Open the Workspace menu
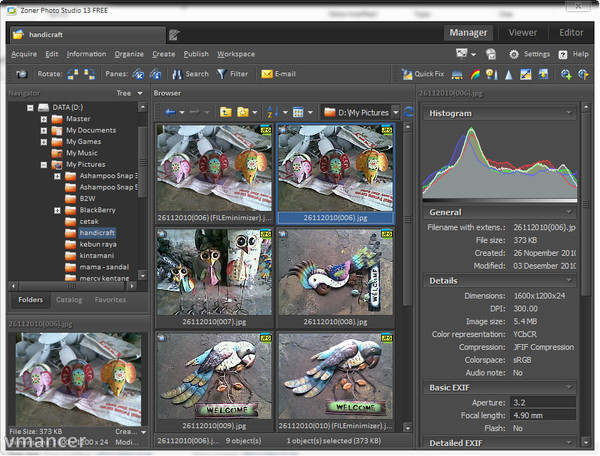600x456 pixels. coord(236,54)
